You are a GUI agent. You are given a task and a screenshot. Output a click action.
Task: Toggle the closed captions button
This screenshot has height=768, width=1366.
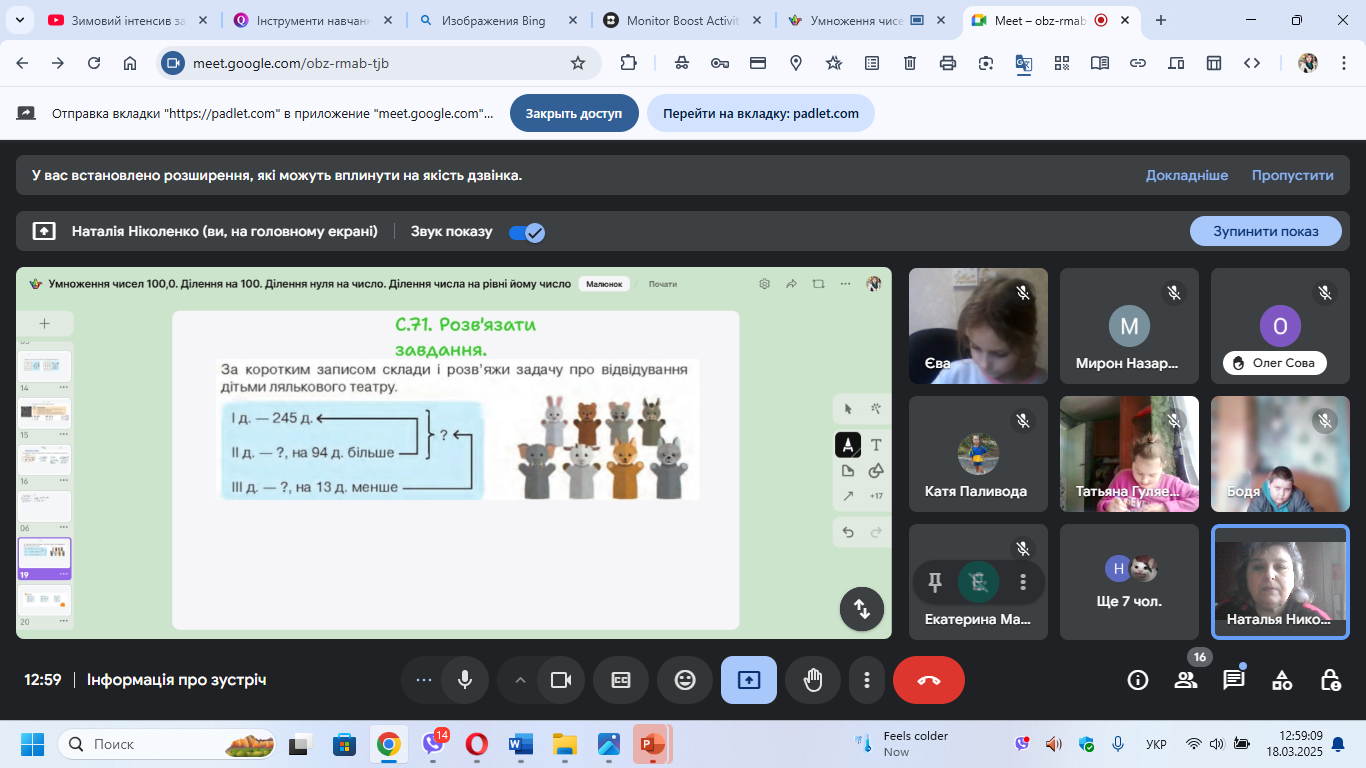pyautogui.click(x=621, y=680)
